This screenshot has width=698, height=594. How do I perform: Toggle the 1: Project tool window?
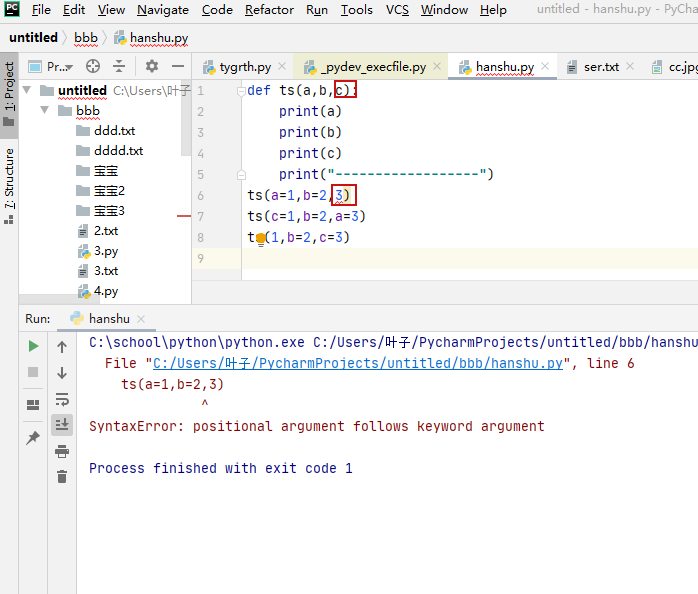click(x=9, y=94)
